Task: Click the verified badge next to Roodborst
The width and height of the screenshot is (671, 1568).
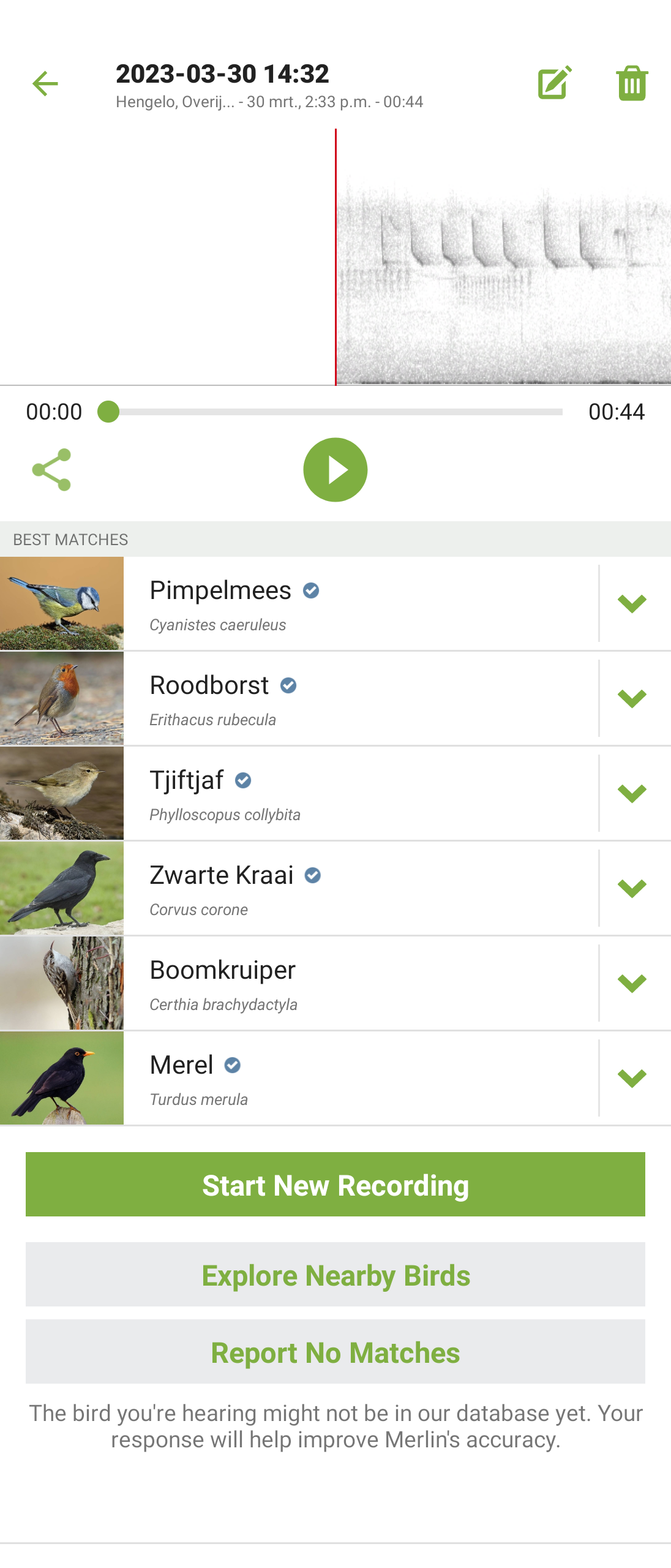Action: (x=288, y=685)
